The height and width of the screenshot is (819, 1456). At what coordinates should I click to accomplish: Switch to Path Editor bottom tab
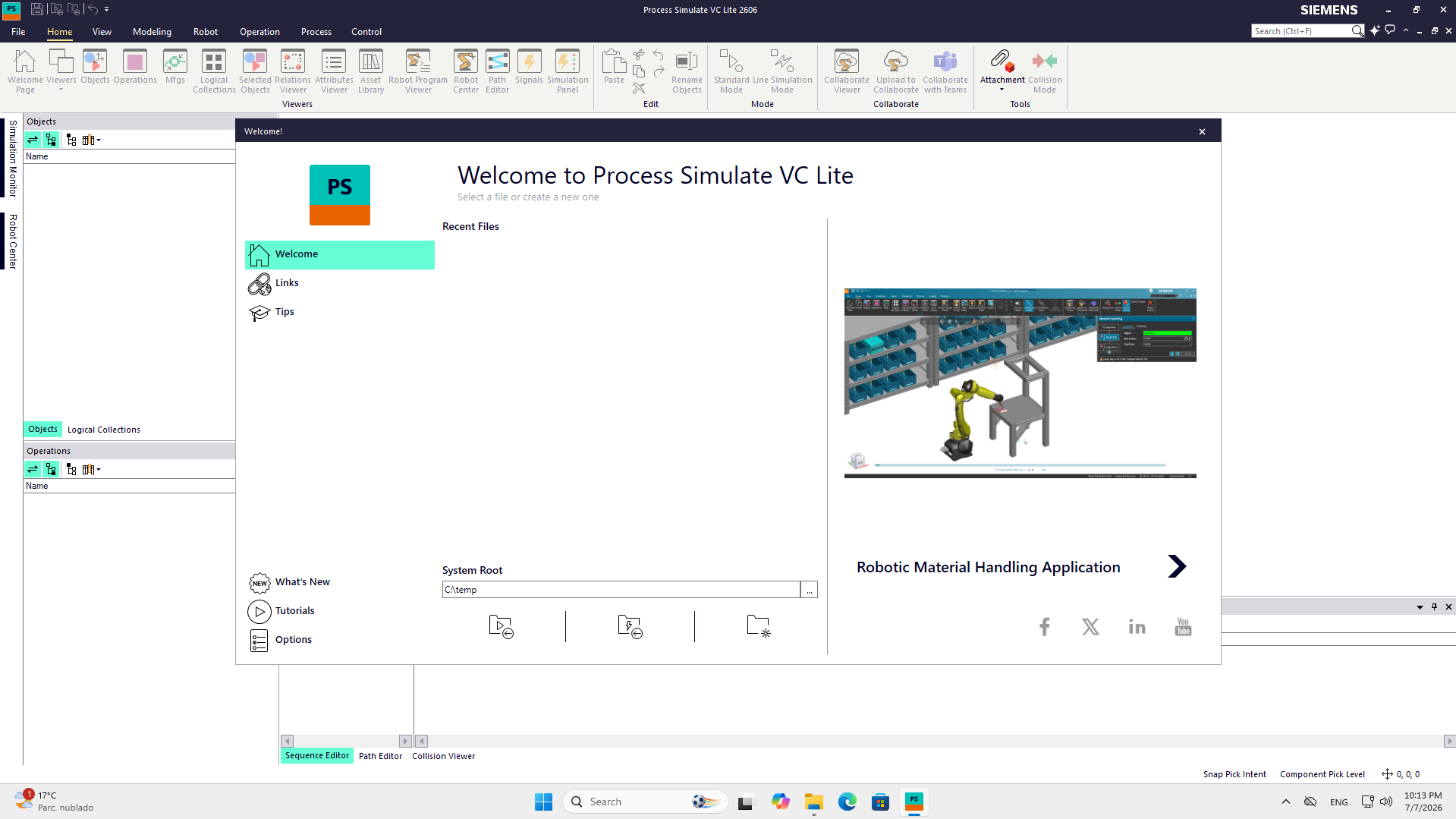pyautogui.click(x=380, y=756)
